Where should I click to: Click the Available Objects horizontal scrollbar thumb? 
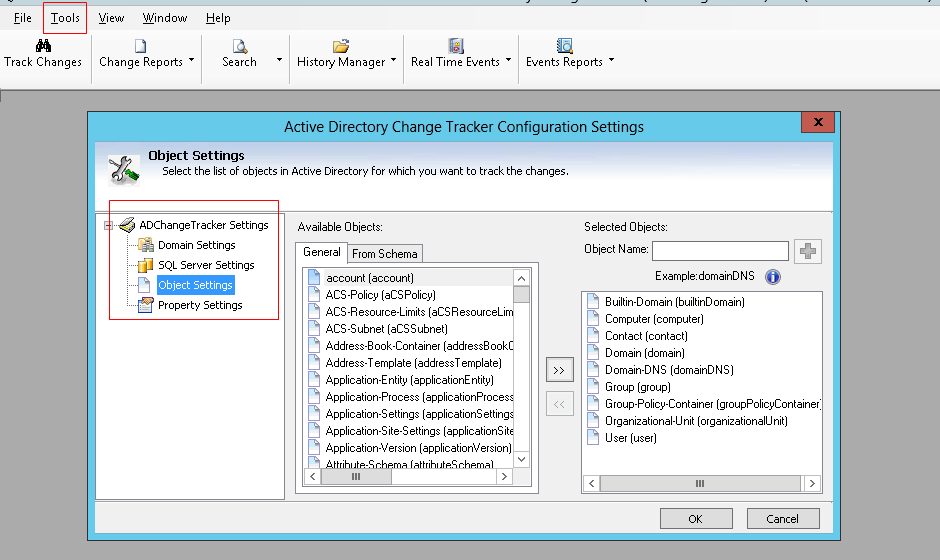(x=356, y=476)
